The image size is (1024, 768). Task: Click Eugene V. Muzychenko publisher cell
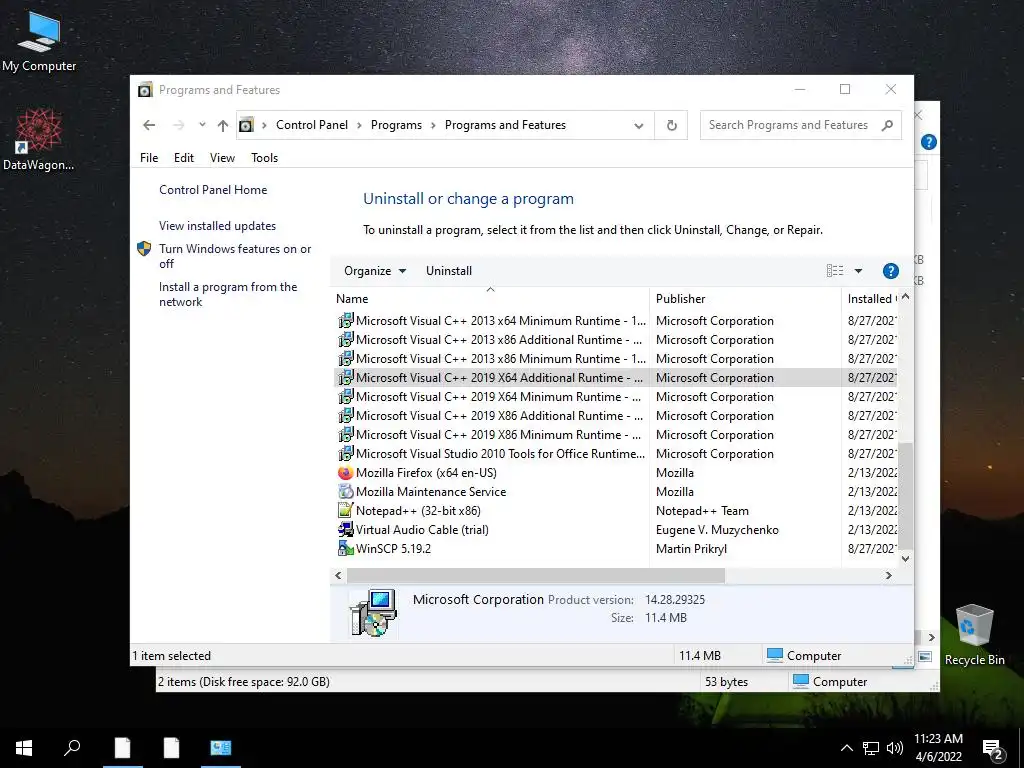[717, 530]
